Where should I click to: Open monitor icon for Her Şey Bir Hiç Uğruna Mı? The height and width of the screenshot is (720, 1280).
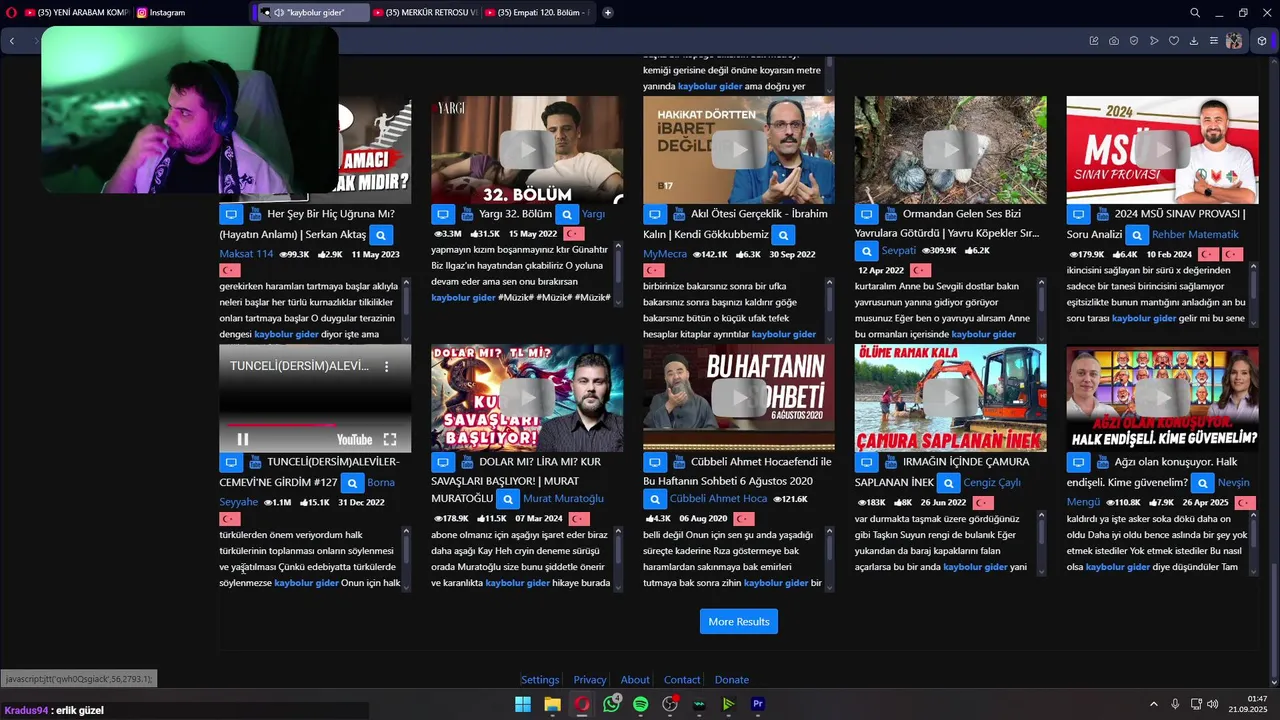231,214
